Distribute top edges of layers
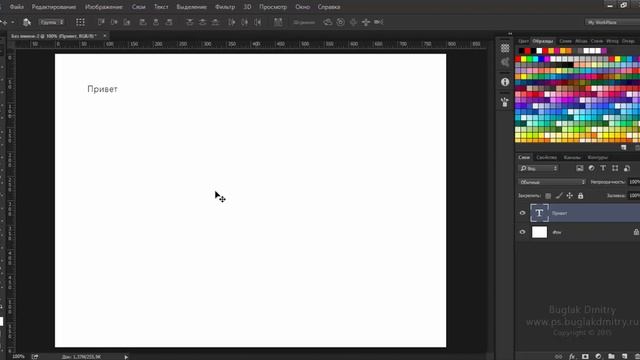 [x=190, y=22]
